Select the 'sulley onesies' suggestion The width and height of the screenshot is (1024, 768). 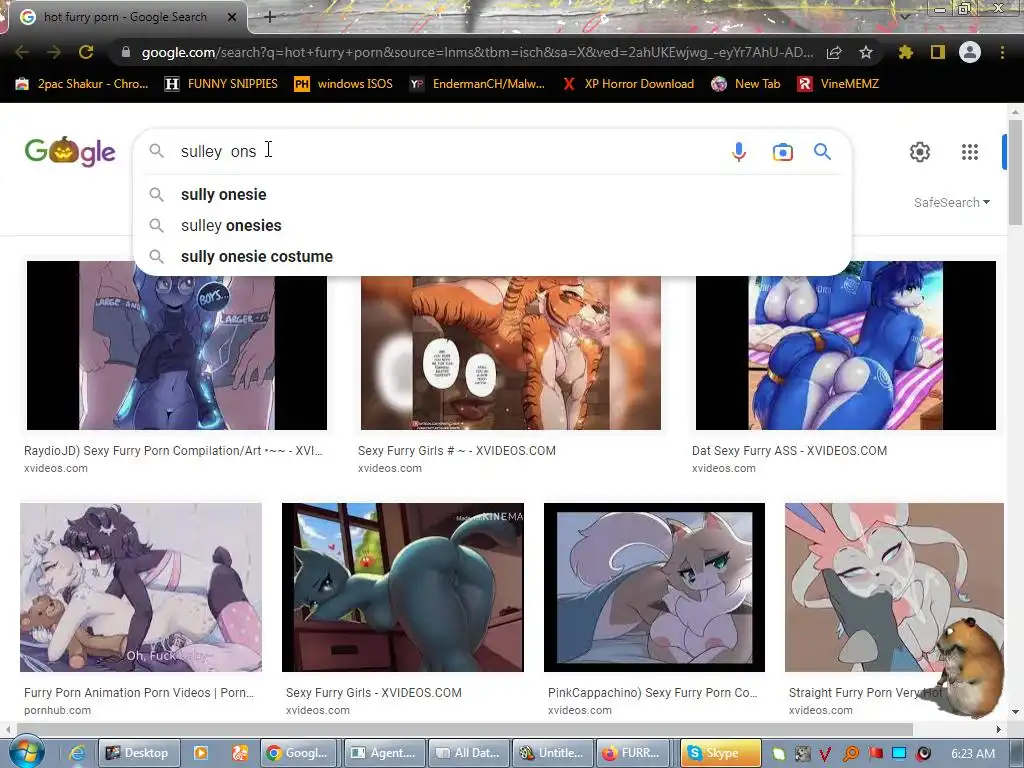coord(492,225)
